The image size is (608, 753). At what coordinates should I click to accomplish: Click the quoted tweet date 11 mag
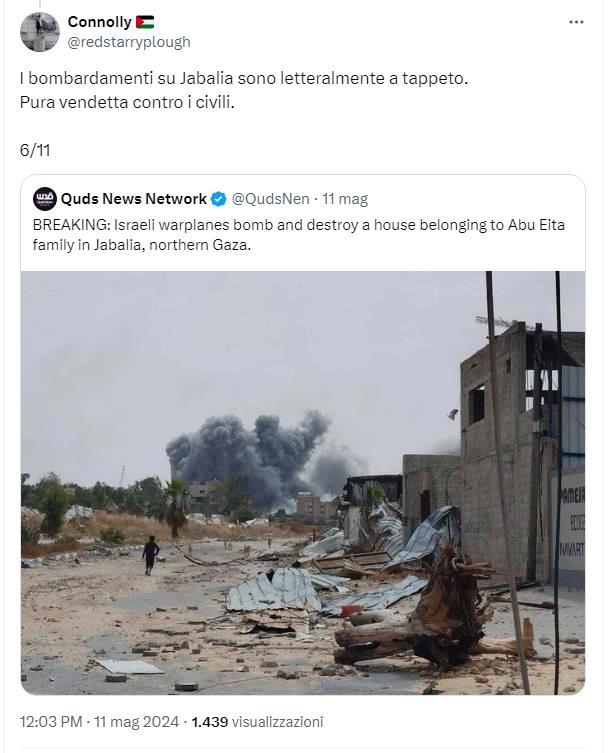pyautogui.click(x=345, y=199)
